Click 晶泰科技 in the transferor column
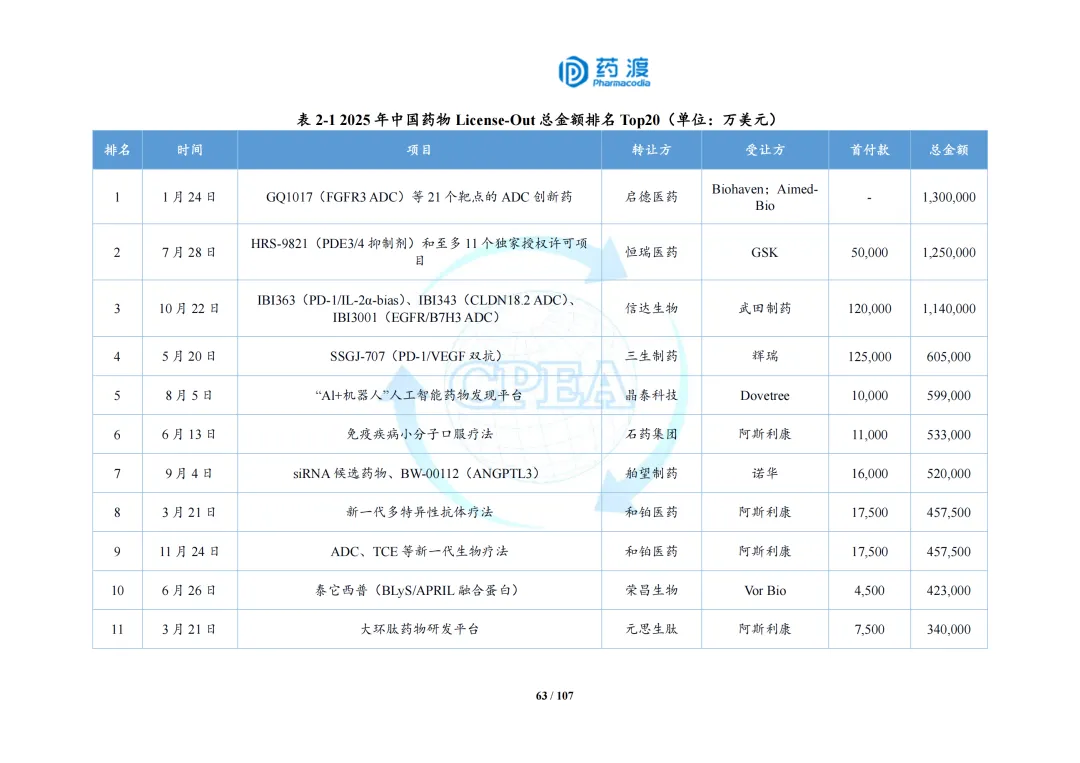This screenshot has width=1080, height=763. 652,396
